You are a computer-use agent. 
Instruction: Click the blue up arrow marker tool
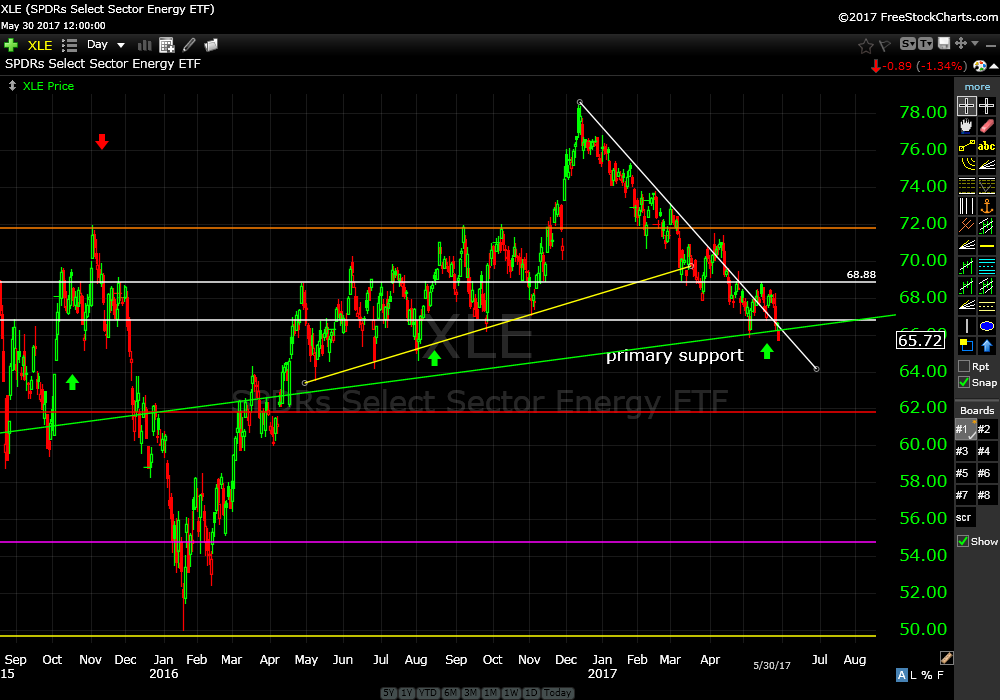pos(987,346)
